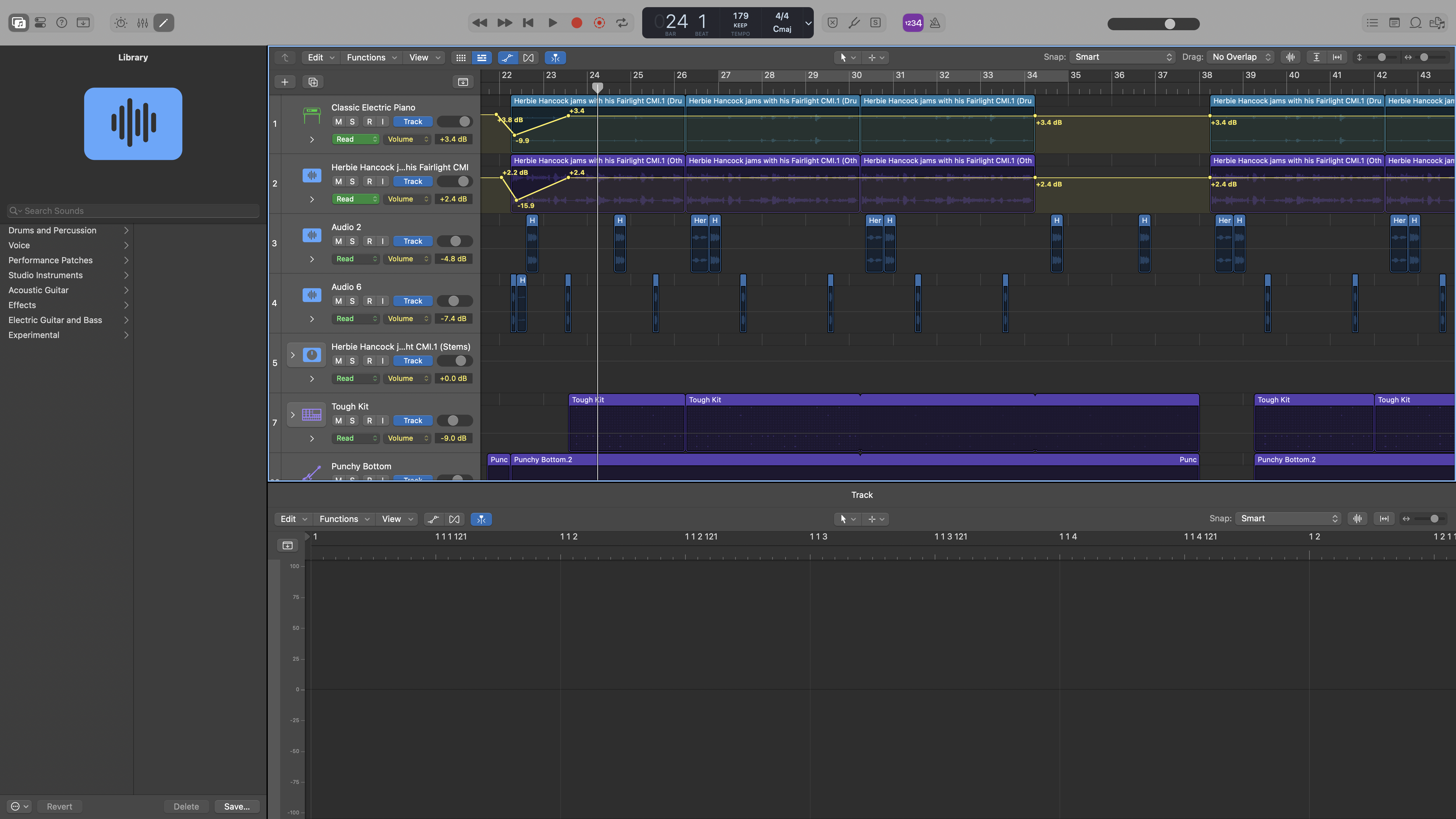Toggle the Cycle loop button
This screenshot has width=1456, height=819.
[x=622, y=23]
